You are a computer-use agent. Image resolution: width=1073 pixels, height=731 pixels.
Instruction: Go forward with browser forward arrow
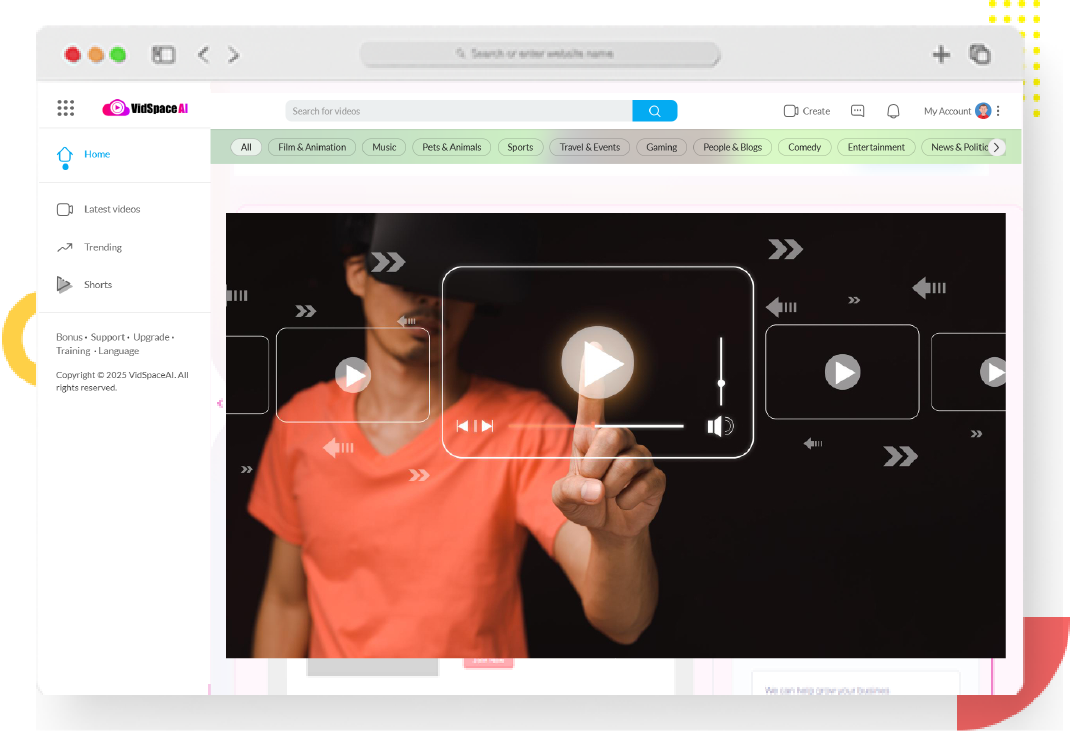click(234, 55)
